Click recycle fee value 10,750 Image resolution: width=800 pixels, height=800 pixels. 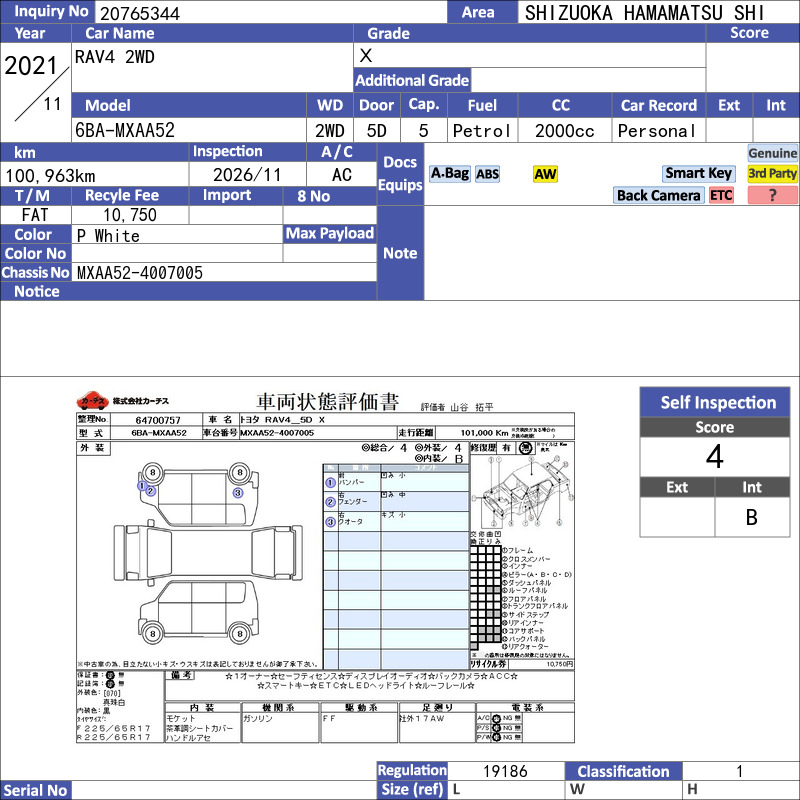click(x=130, y=215)
